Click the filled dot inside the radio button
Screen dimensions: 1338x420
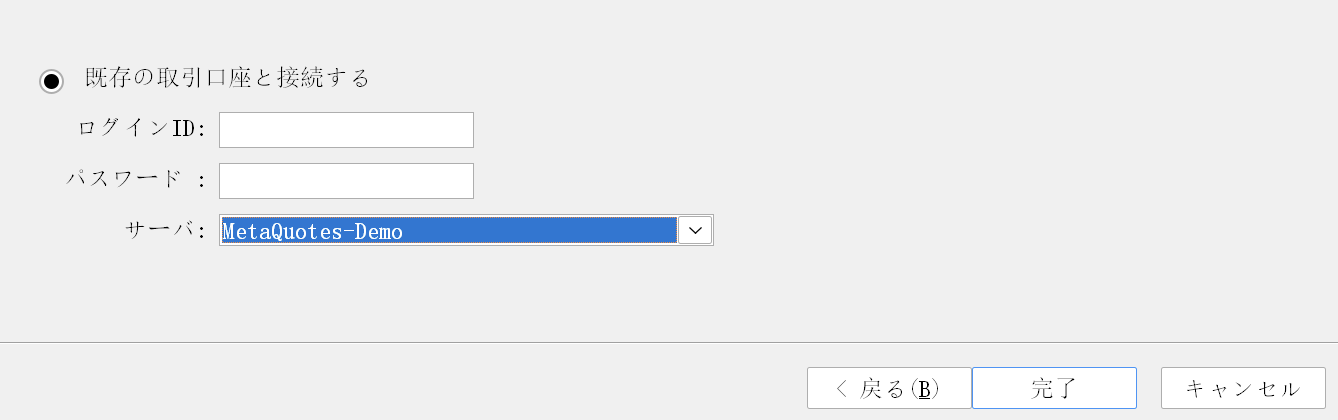[52, 81]
